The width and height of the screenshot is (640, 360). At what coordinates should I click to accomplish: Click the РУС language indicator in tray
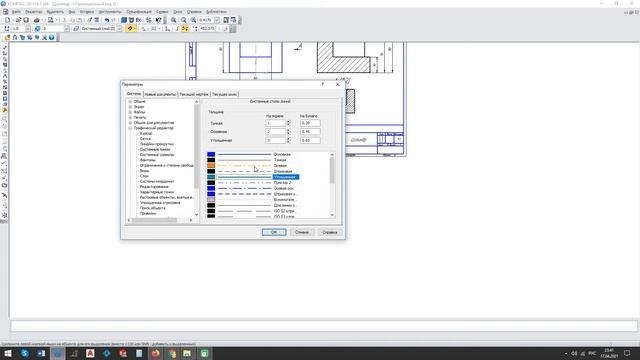[x=592, y=353]
